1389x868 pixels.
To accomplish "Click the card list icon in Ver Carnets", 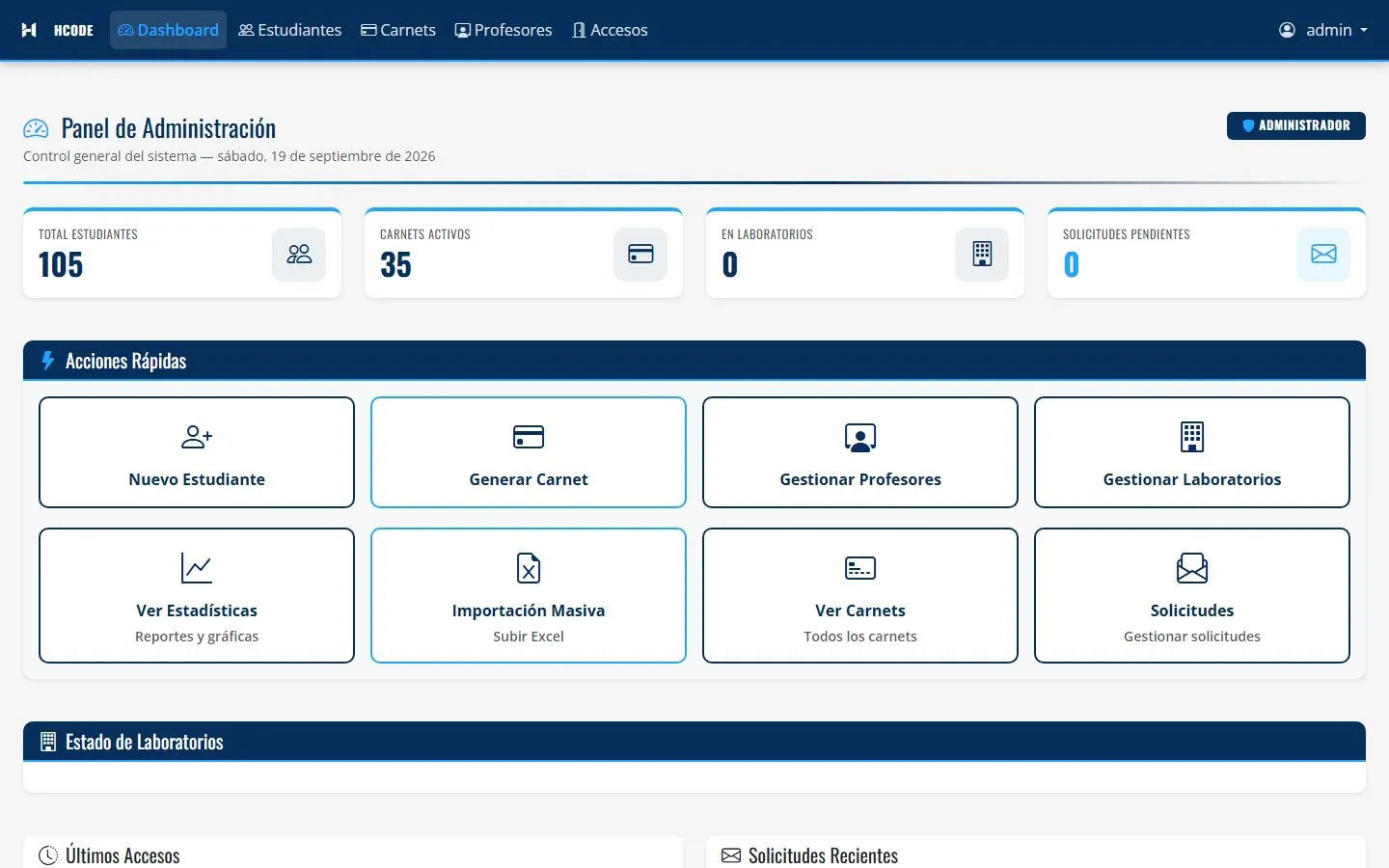I will [x=860, y=568].
